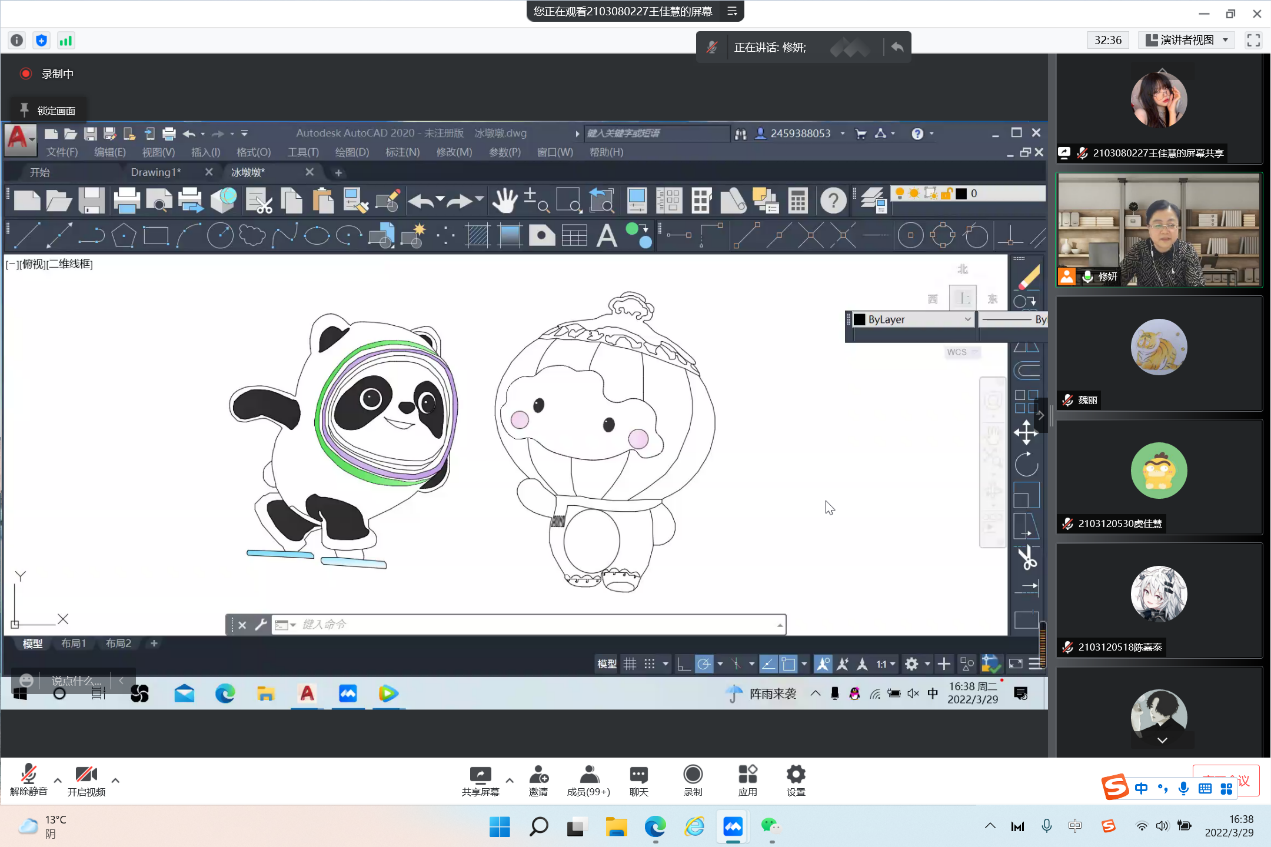Screen dimensions: 1271x847
Task: Toggle grid display in AutoCAD status bar
Action: [630, 664]
